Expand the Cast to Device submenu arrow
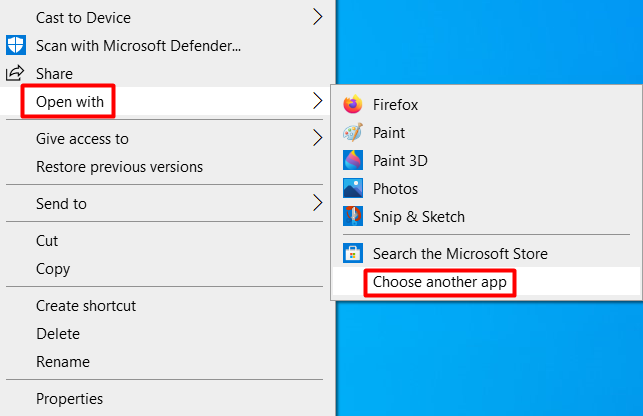Viewport: 643px width, 416px height. click(x=318, y=16)
